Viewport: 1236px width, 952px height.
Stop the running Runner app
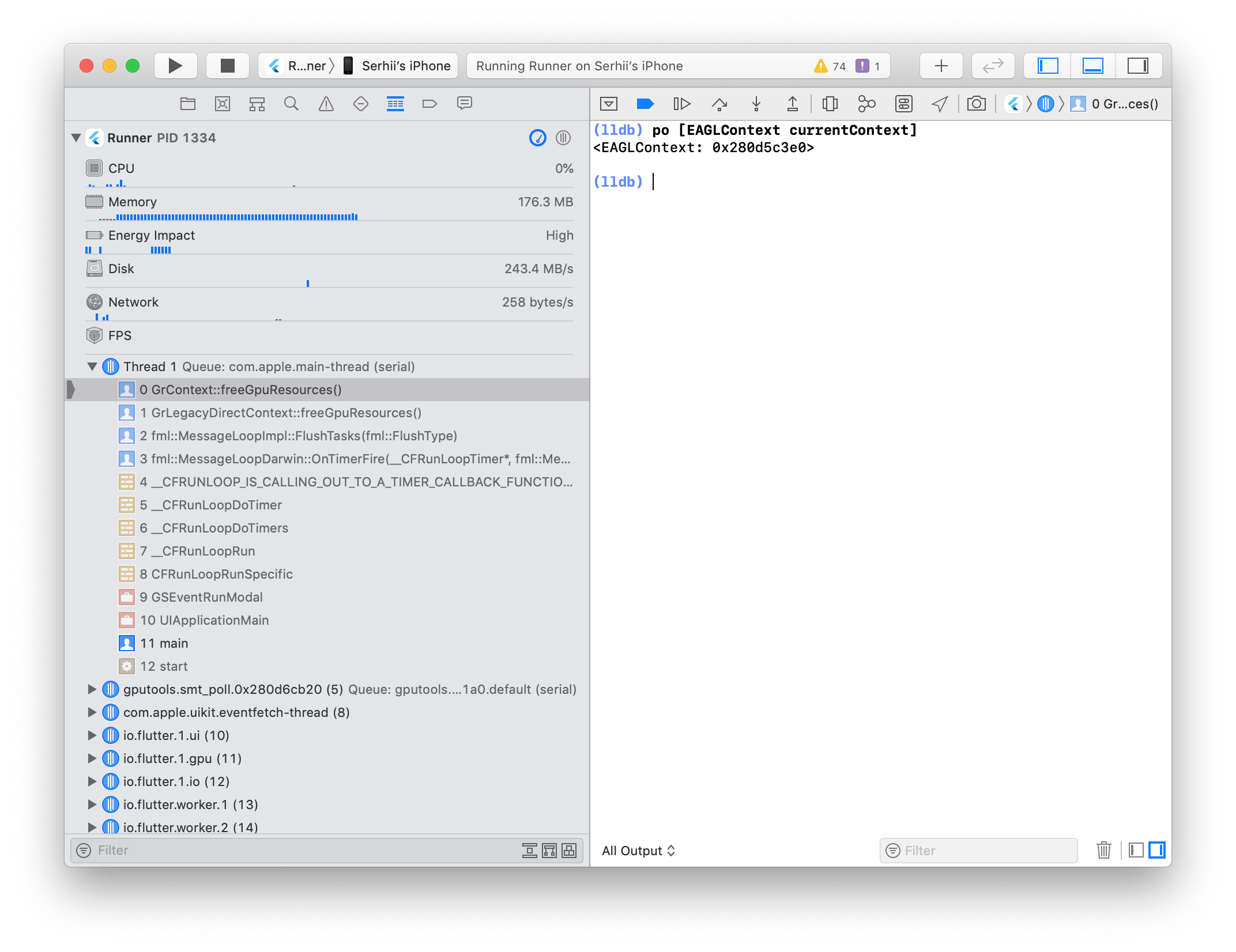(x=228, y=66)
